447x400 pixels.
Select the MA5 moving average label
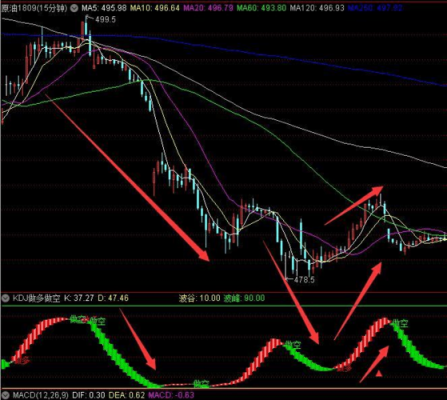[104, 7]
